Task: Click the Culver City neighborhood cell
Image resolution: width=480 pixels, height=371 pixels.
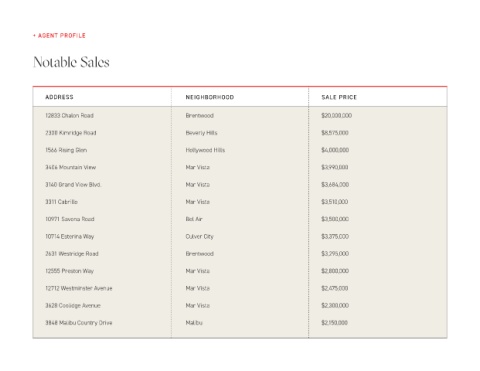Action: (200, 236)
